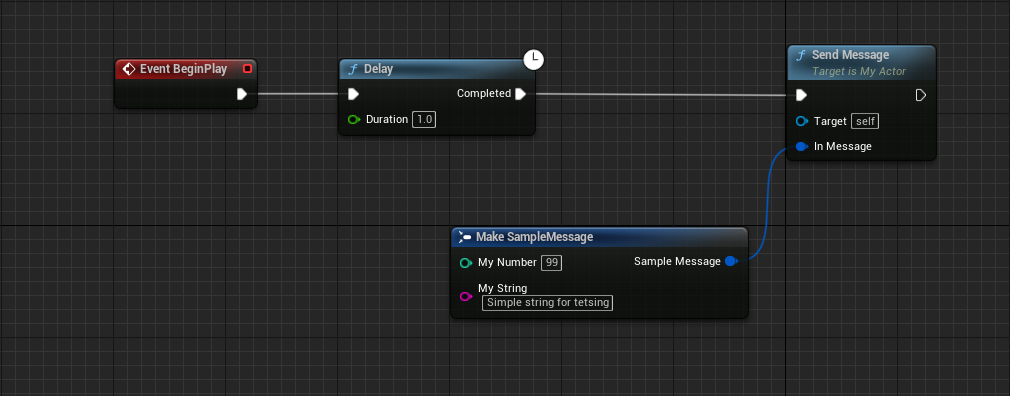1010x396 pixels.
Task: Edit the My Number value field 99
Action: [x=551, y=263]
